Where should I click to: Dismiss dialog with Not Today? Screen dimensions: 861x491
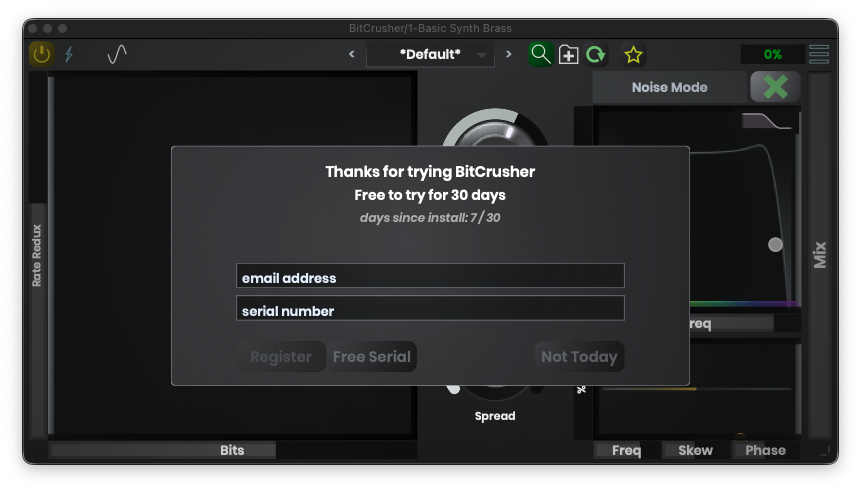[x=579, y=357]
